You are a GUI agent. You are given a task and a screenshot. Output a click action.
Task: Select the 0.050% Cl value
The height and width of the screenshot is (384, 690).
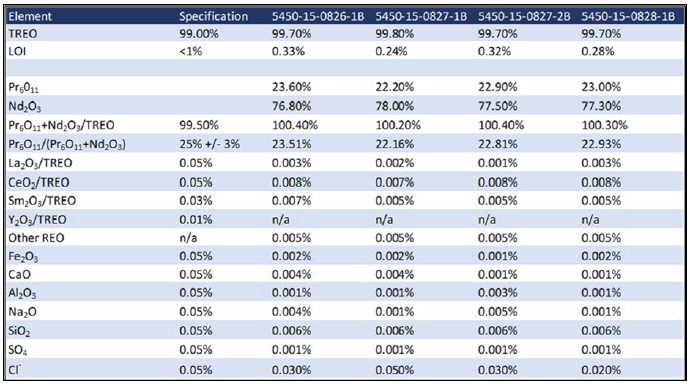tap(395, 370)
